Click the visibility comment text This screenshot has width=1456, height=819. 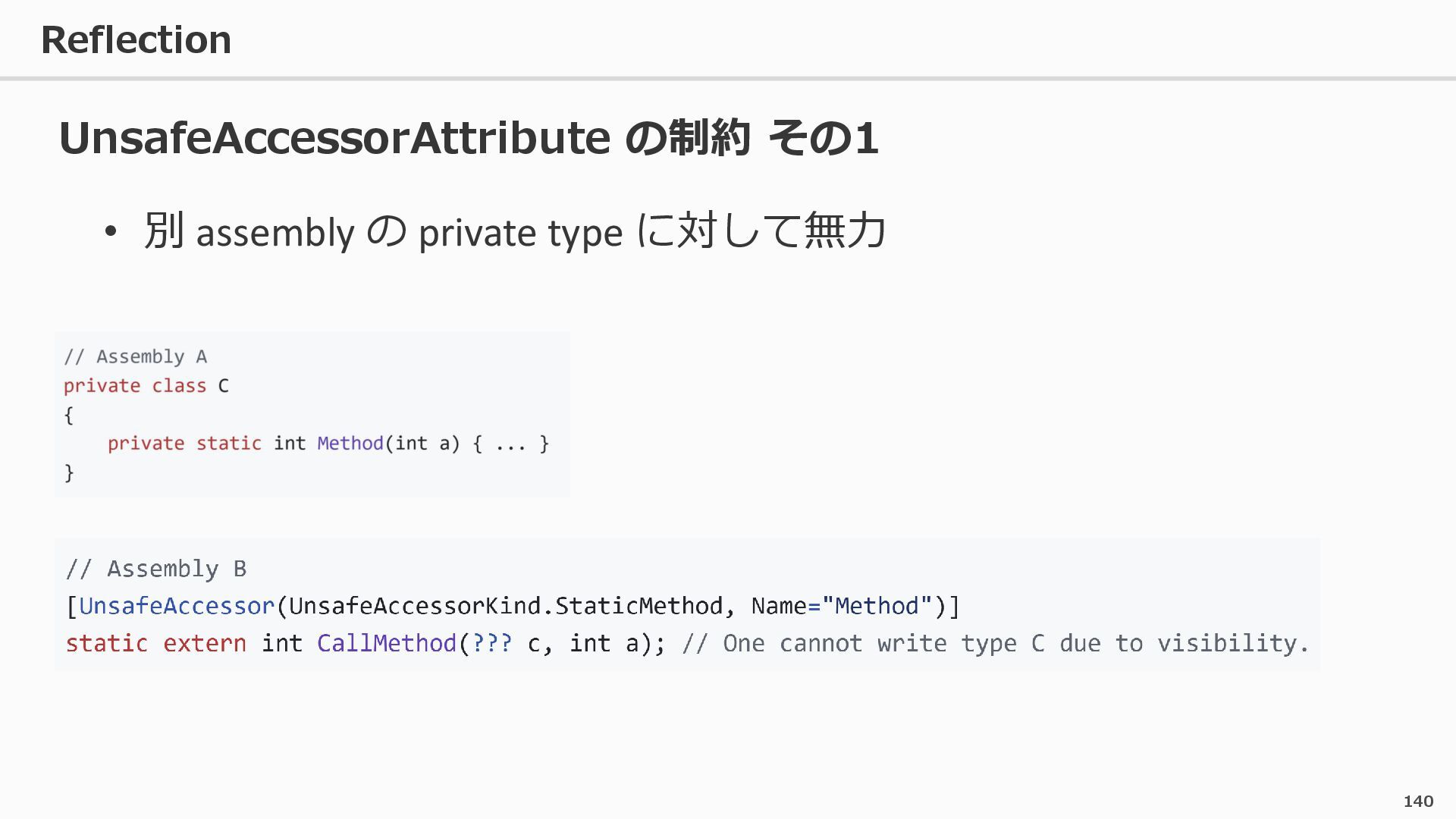pos(995,643)
